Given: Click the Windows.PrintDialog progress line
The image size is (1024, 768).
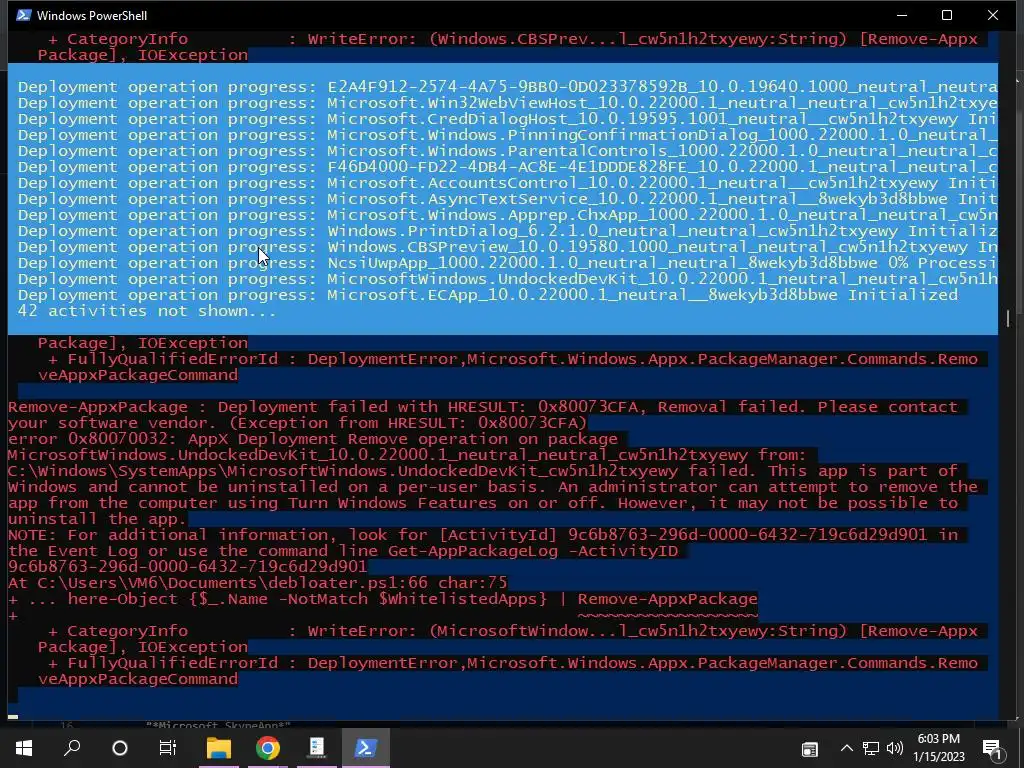Looking at the screenshot, I should pos(507,231).
